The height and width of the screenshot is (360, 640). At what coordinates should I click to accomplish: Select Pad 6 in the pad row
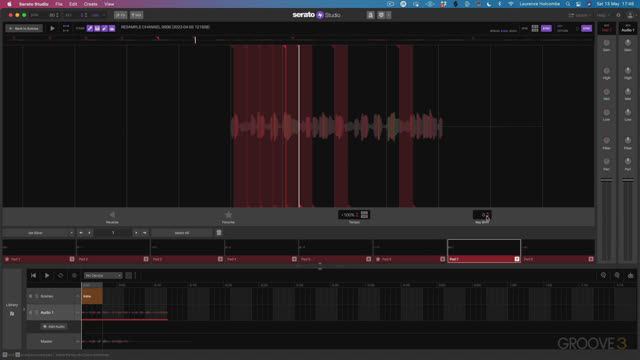[410, 251]
